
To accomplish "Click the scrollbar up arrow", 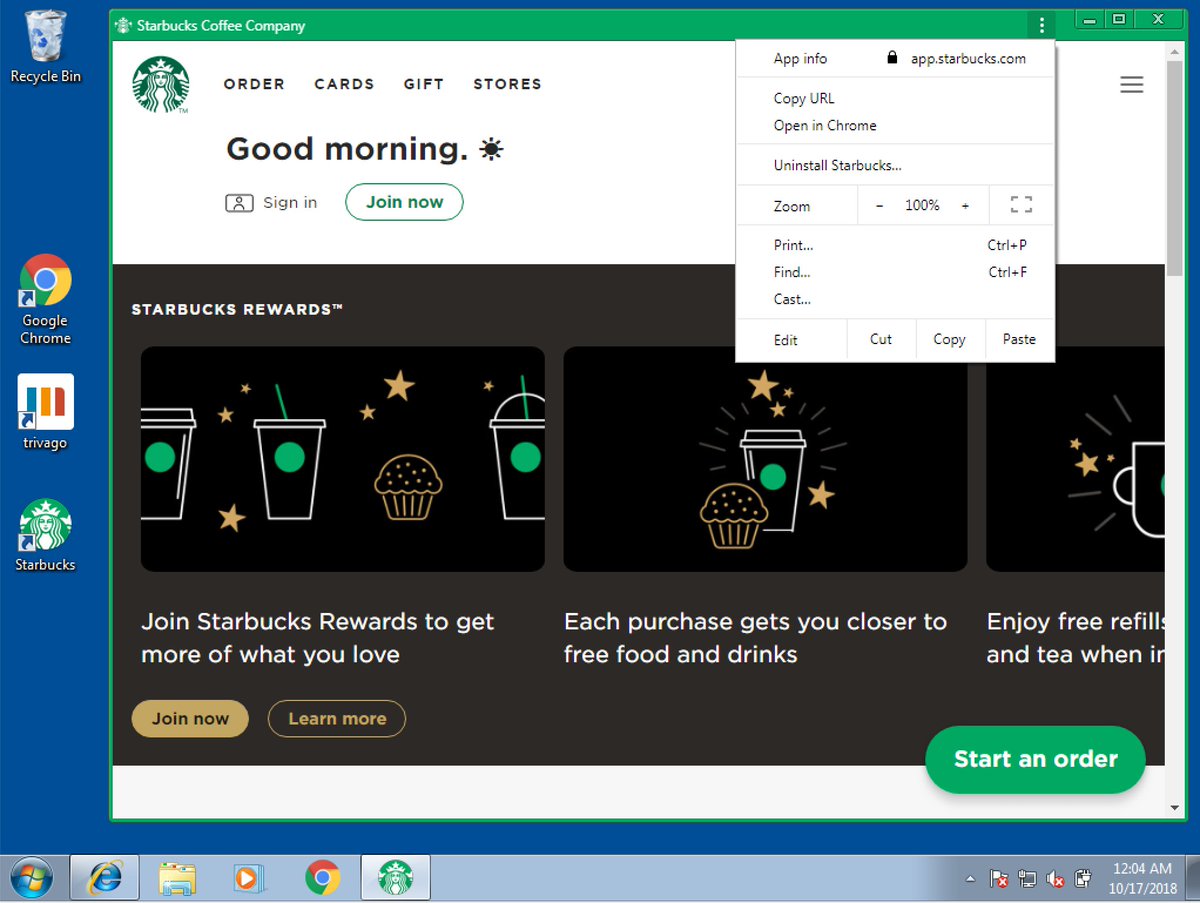I will coord(1174,50).
